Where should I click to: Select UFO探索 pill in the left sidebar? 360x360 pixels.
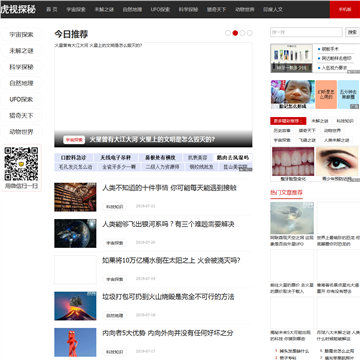pyautogui.click(x=21, y=99)
